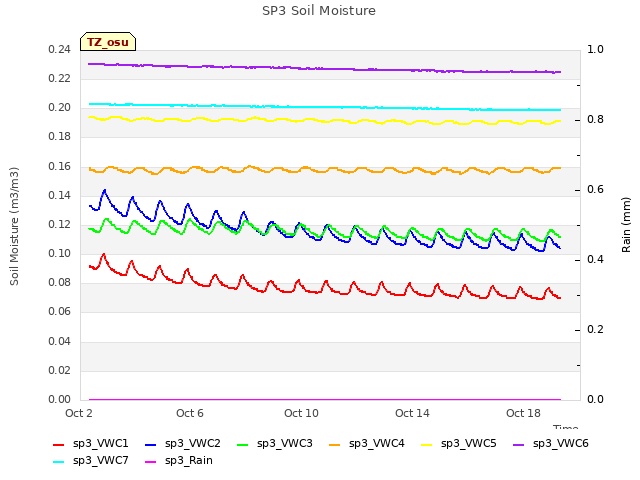The width and height of the screenshot is (640, 480).
Task: Click the 0.00 soil moisture tick label
Action: click(x=60, y=399)
